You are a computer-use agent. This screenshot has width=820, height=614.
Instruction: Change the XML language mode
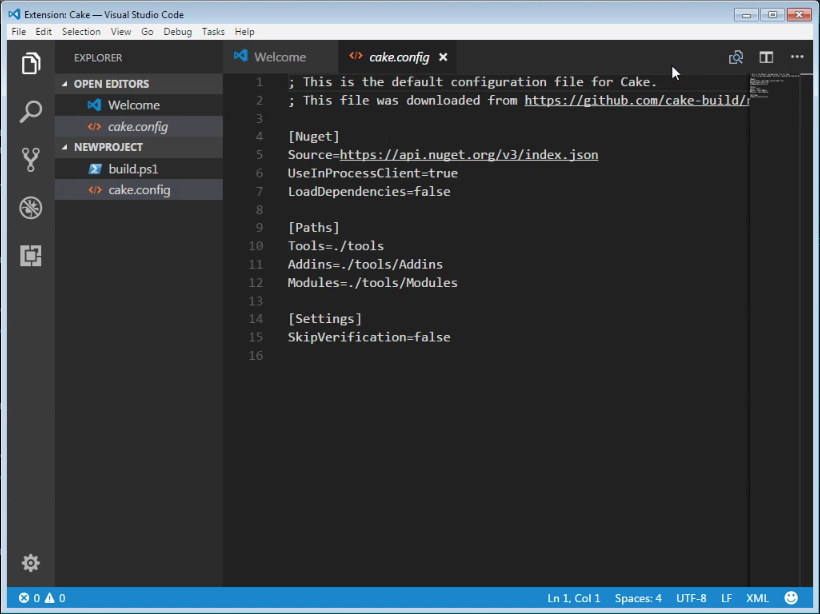coord(757,598)
